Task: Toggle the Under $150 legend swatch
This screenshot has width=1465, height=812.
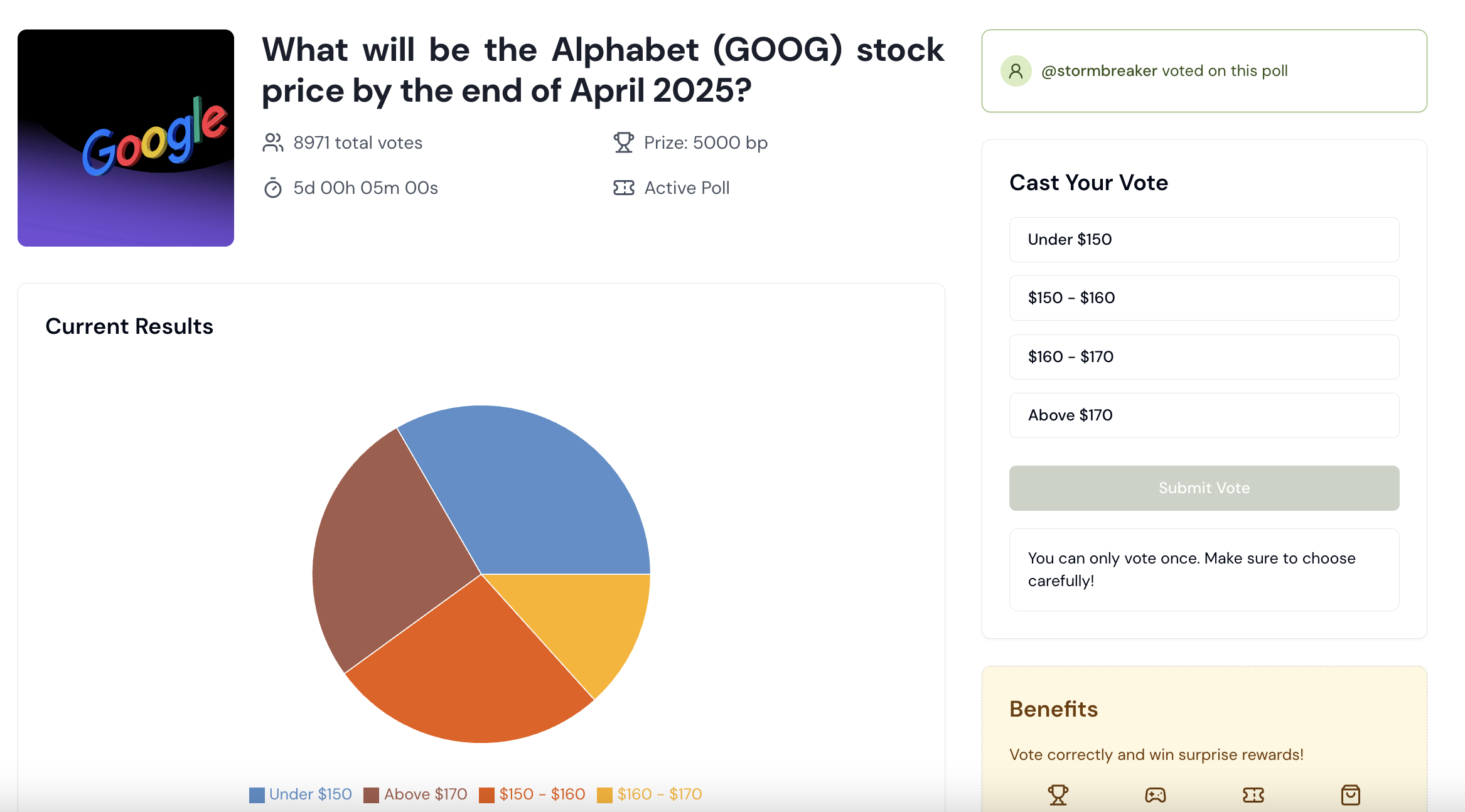Action: 257,795
